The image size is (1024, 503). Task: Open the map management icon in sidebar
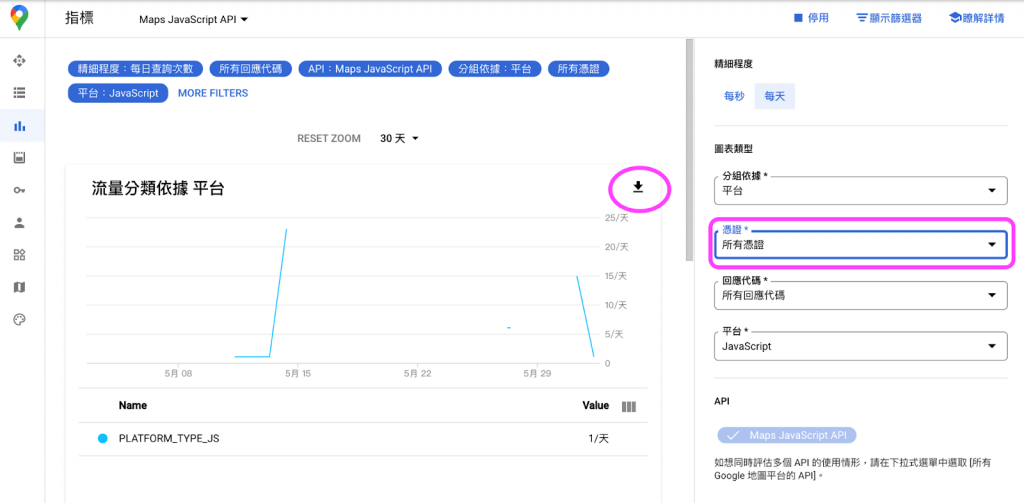20,287
